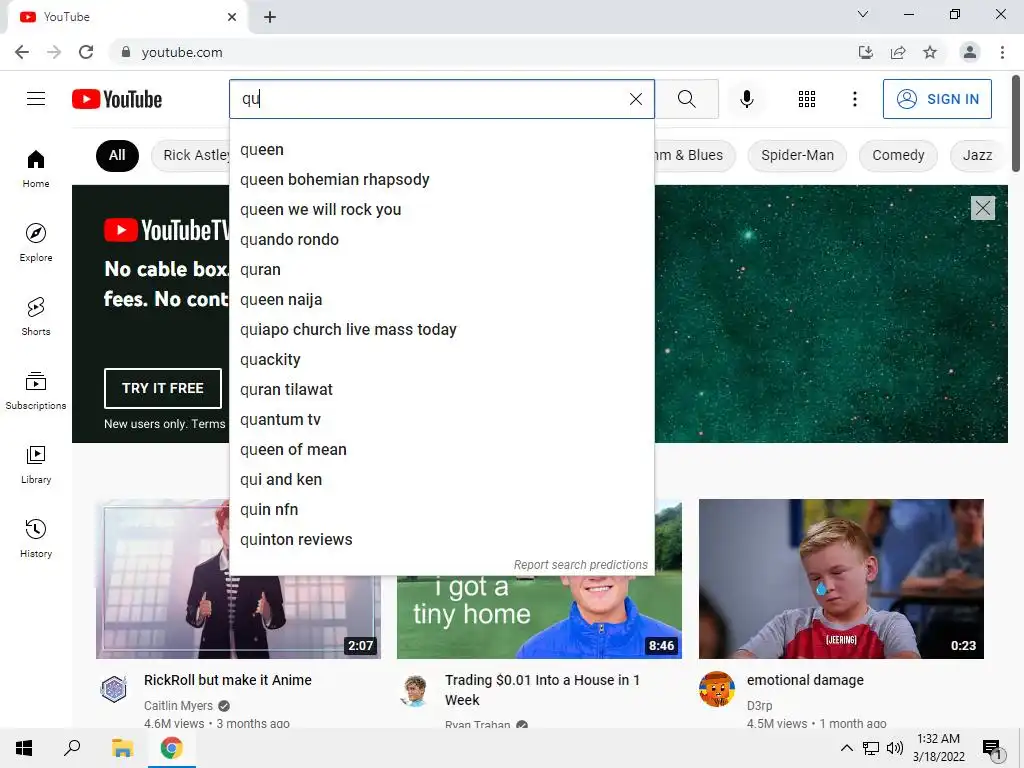
Task: Click the magnifier search button
Action: pos(686,99)
